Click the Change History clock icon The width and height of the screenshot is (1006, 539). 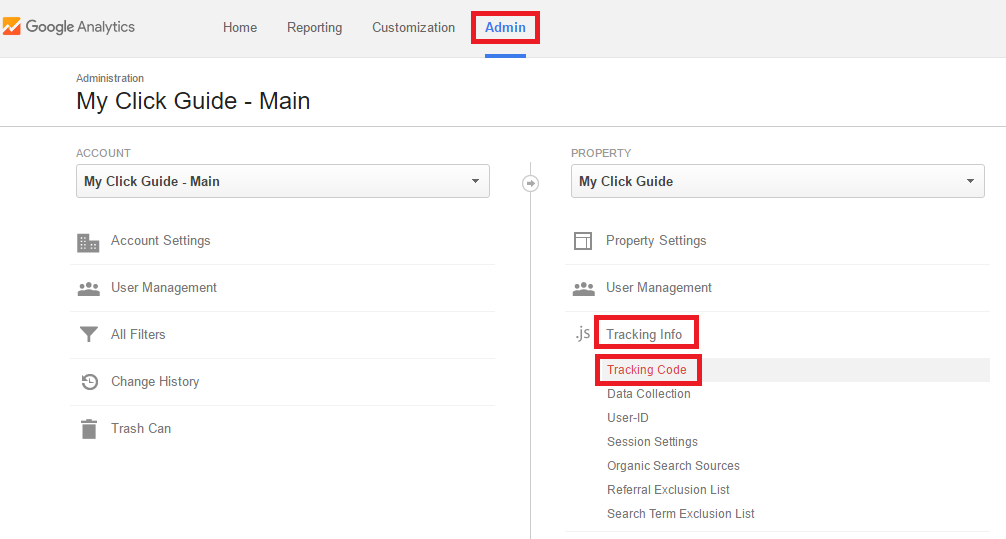(x=89, y=382)
